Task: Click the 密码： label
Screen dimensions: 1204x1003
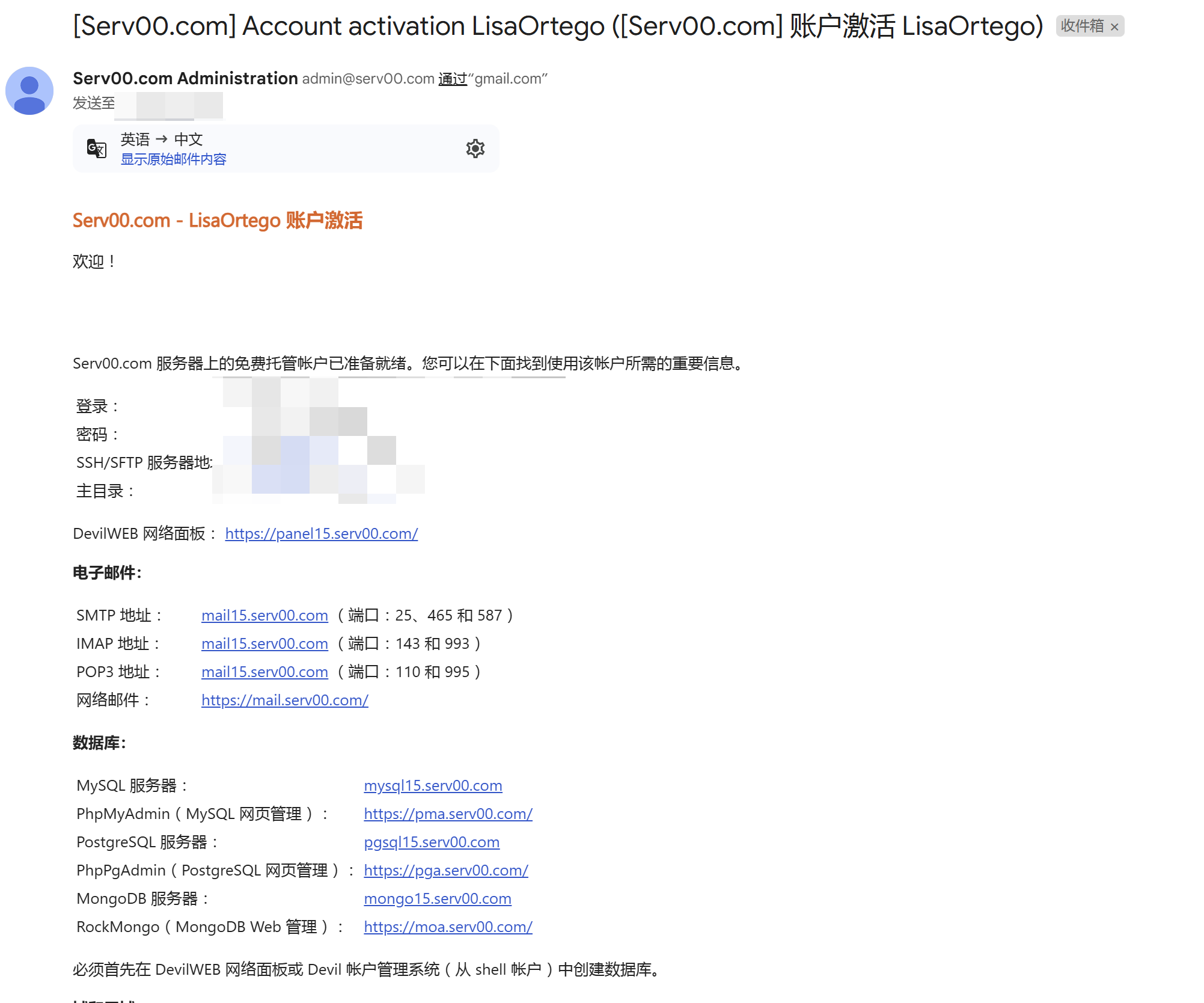Action: point(98,435)
